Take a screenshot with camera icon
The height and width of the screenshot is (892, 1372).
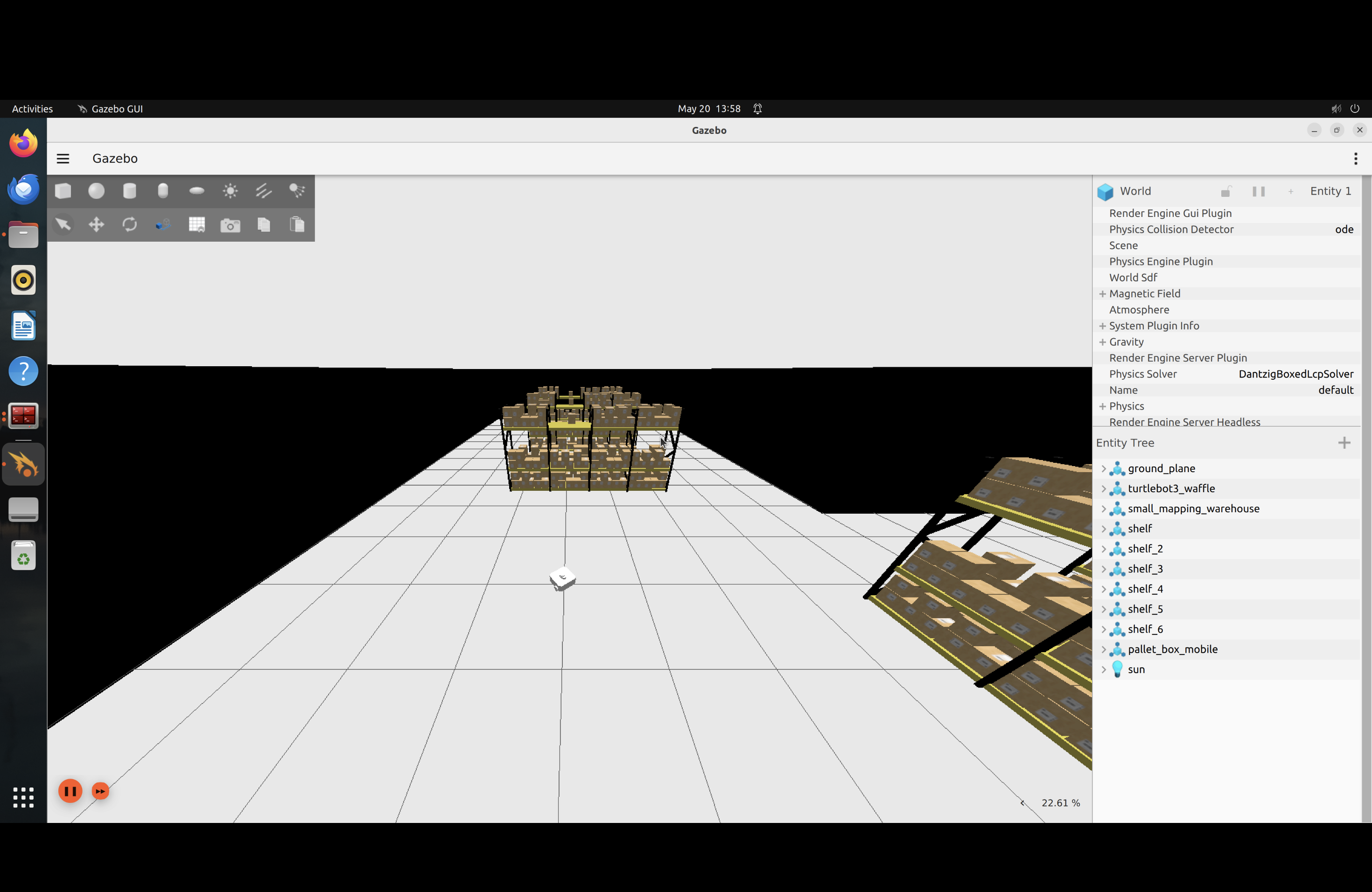tap(230, 225)
